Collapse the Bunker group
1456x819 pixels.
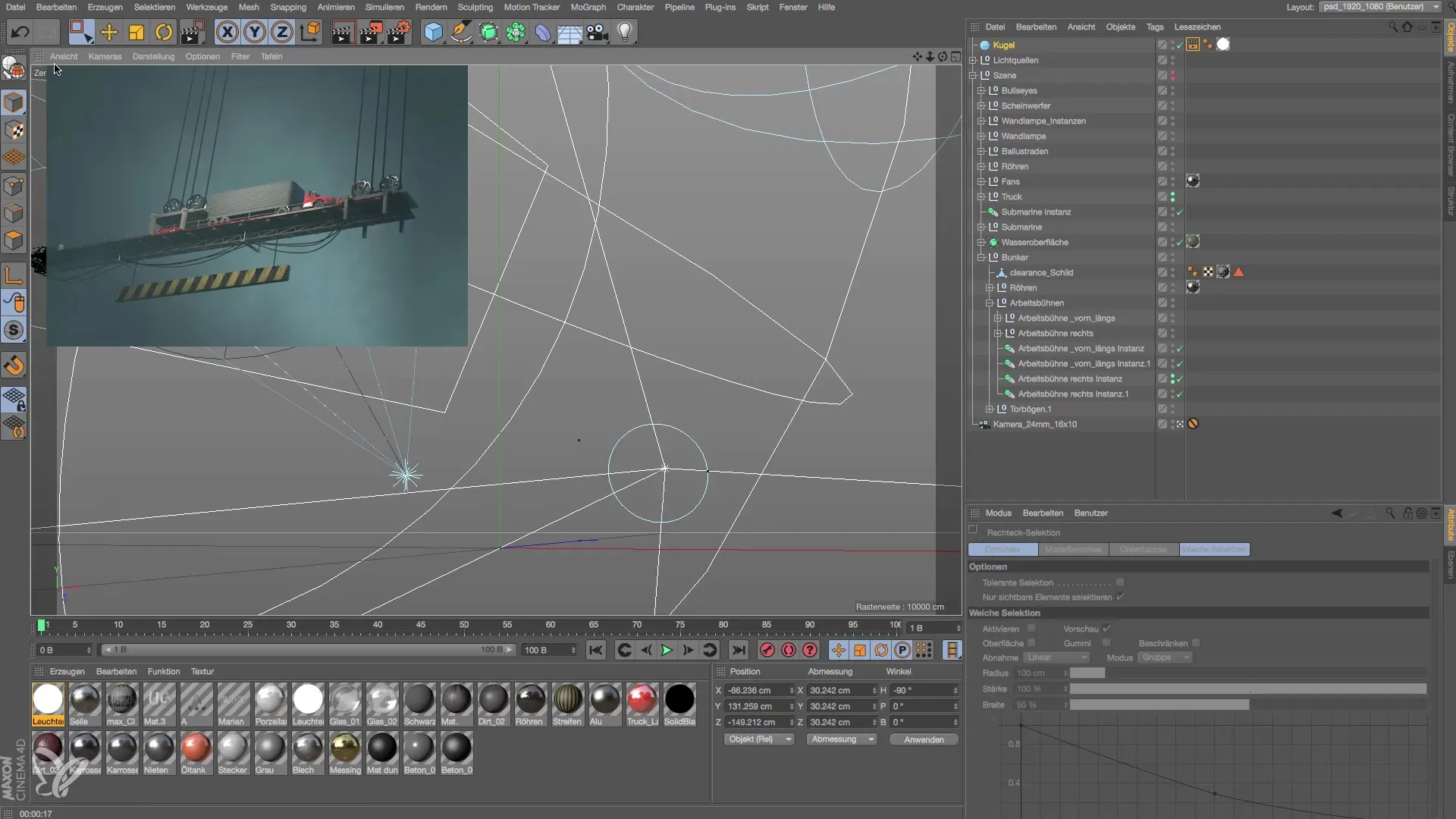point(981,257)
